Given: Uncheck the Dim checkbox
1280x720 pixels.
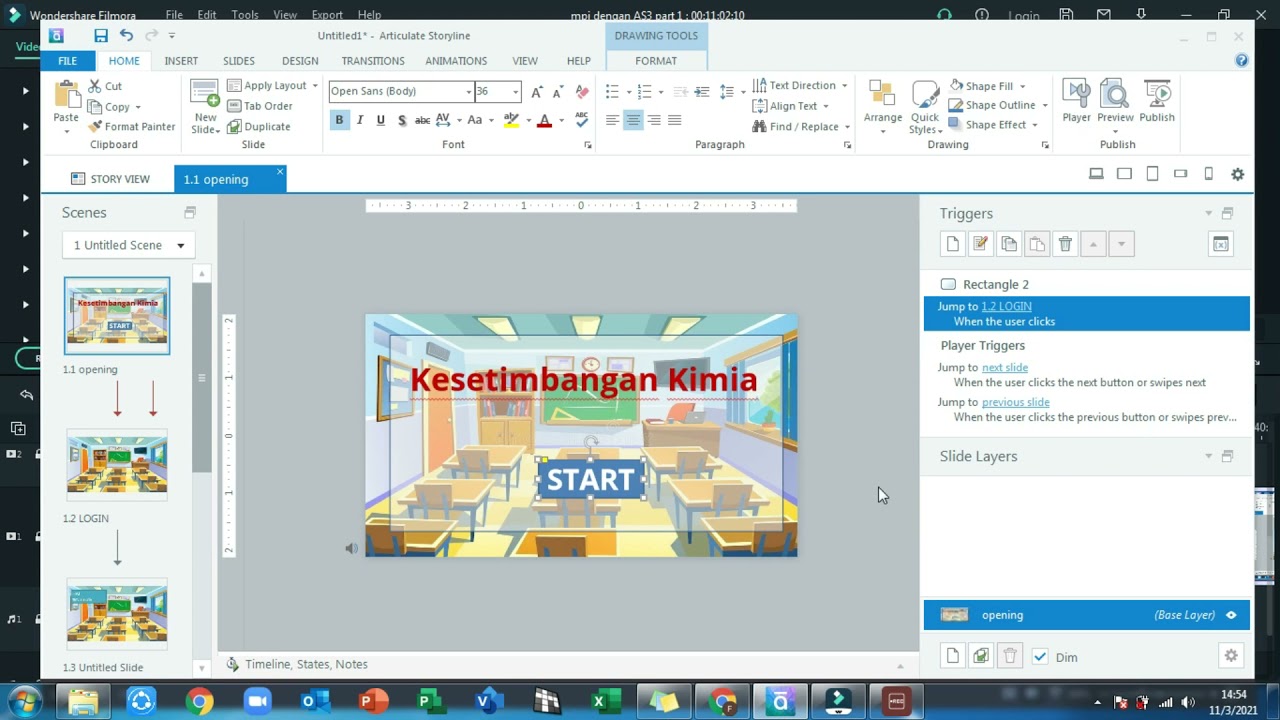Looking at the screenshot, I should (1040, 657).
